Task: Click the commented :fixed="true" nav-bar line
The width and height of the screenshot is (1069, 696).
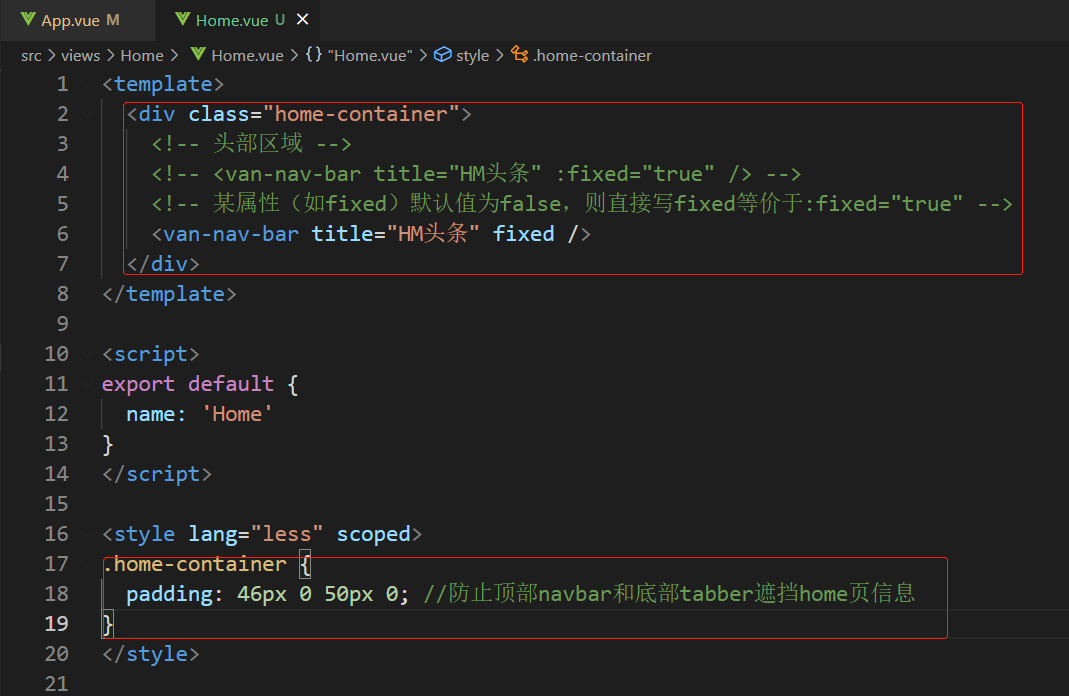Action: [476, 174]
